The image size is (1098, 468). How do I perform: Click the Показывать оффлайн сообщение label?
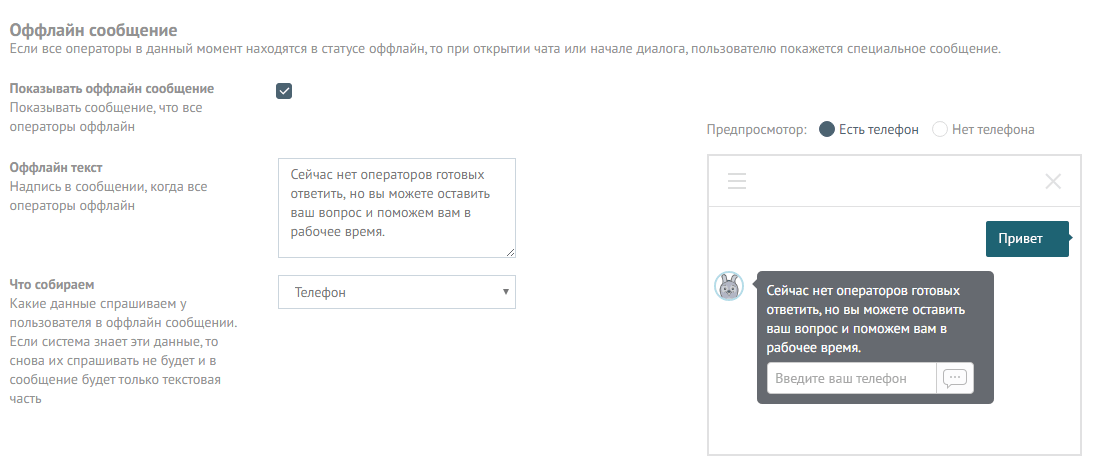(112, 89)
